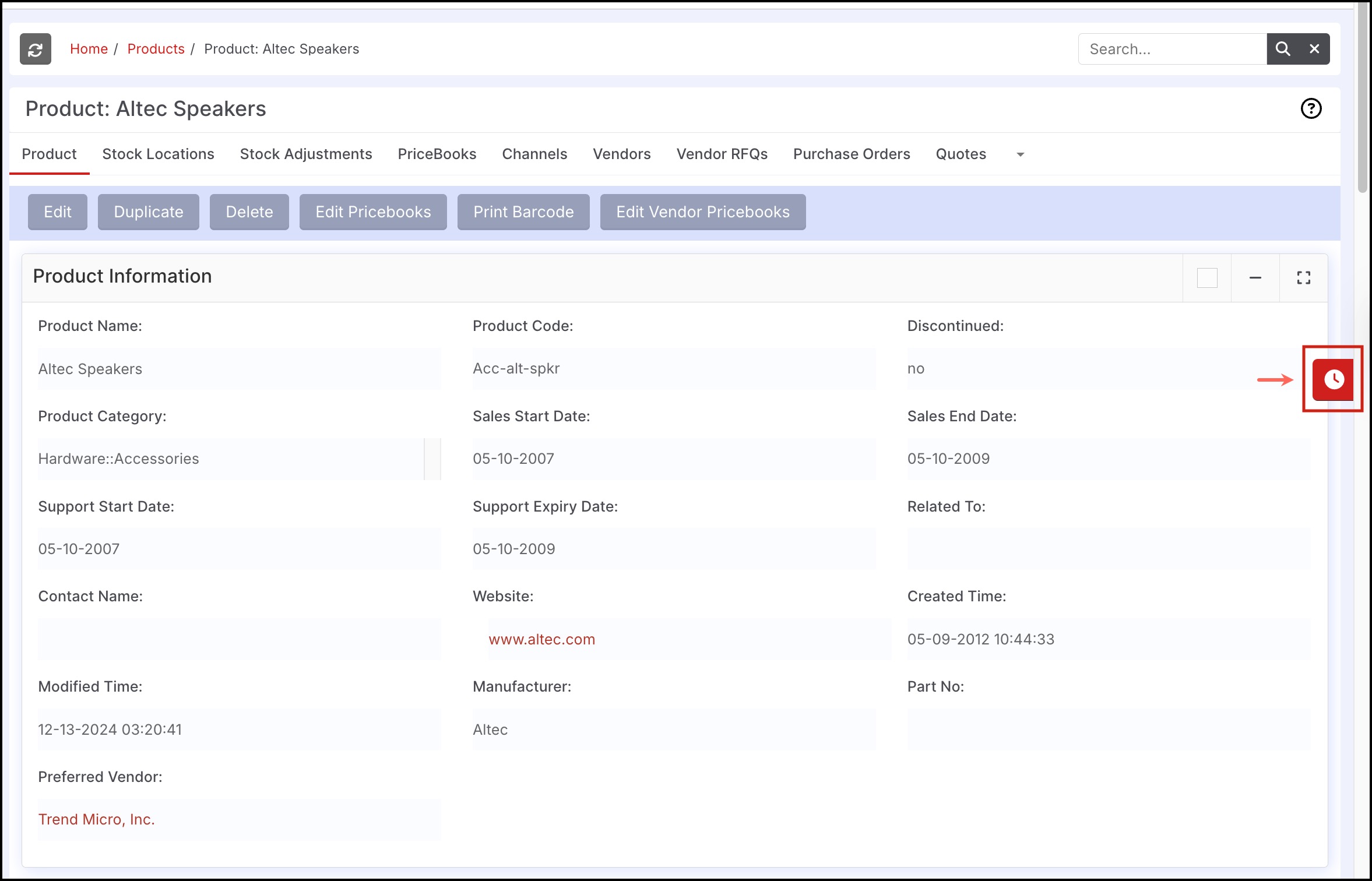The height and width of the screenshot is (881, 1372).
Task: Click the Sales End Date value 05-10-2009
Action: click(948, 459)
